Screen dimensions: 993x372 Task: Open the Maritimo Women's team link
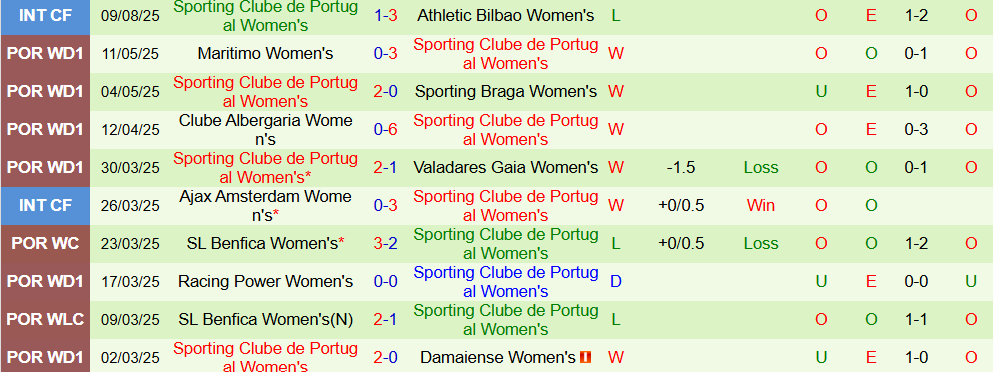click(265, 54)
